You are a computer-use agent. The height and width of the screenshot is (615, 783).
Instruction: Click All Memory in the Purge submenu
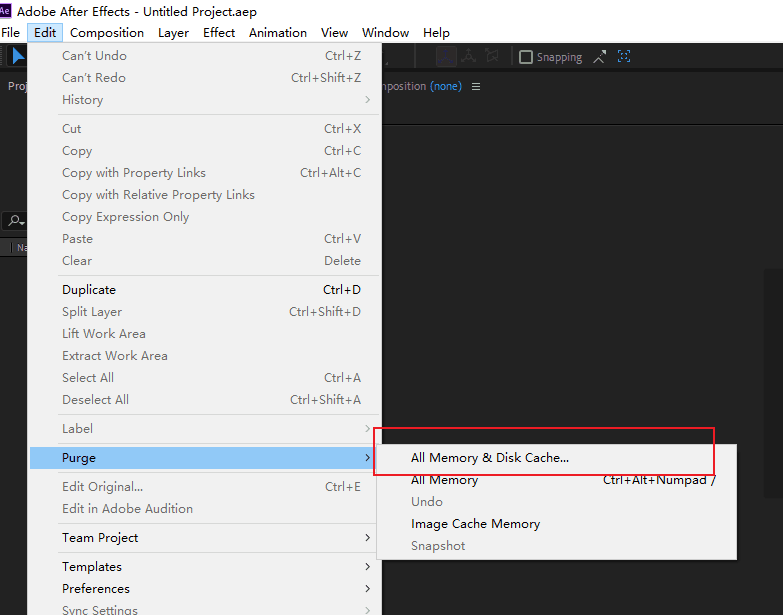point(444,480)
